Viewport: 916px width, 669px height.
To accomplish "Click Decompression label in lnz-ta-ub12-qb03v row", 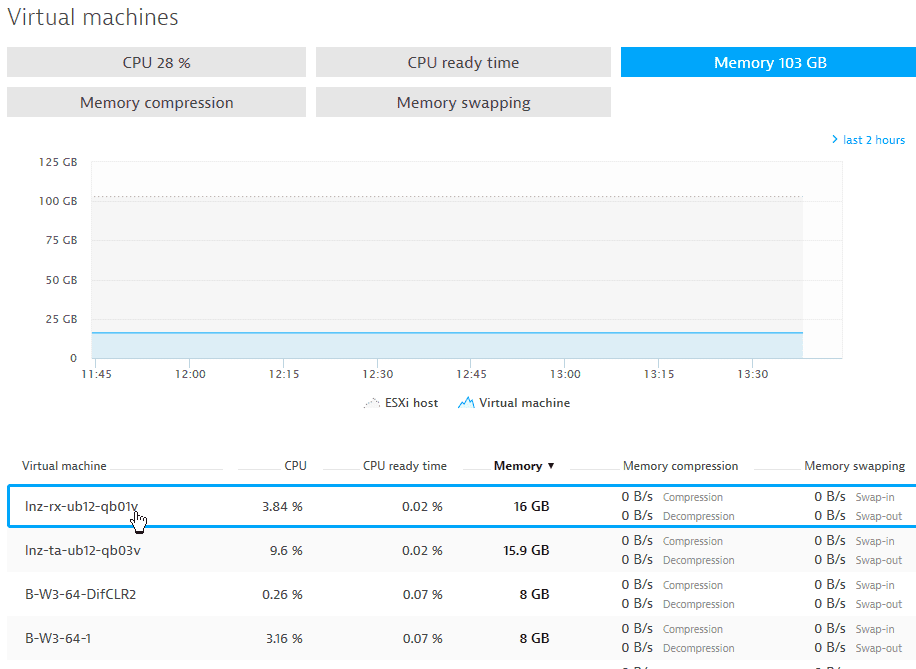I will point(698,560).
